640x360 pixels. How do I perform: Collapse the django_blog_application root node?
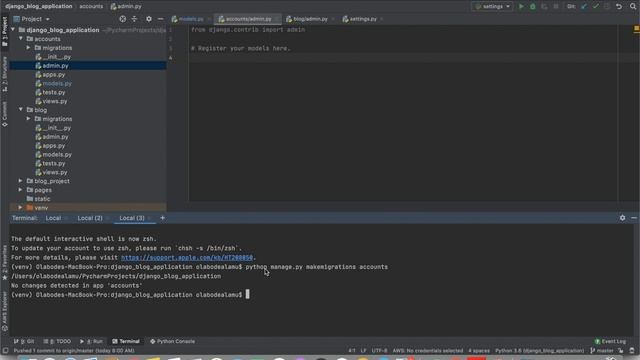13,30
